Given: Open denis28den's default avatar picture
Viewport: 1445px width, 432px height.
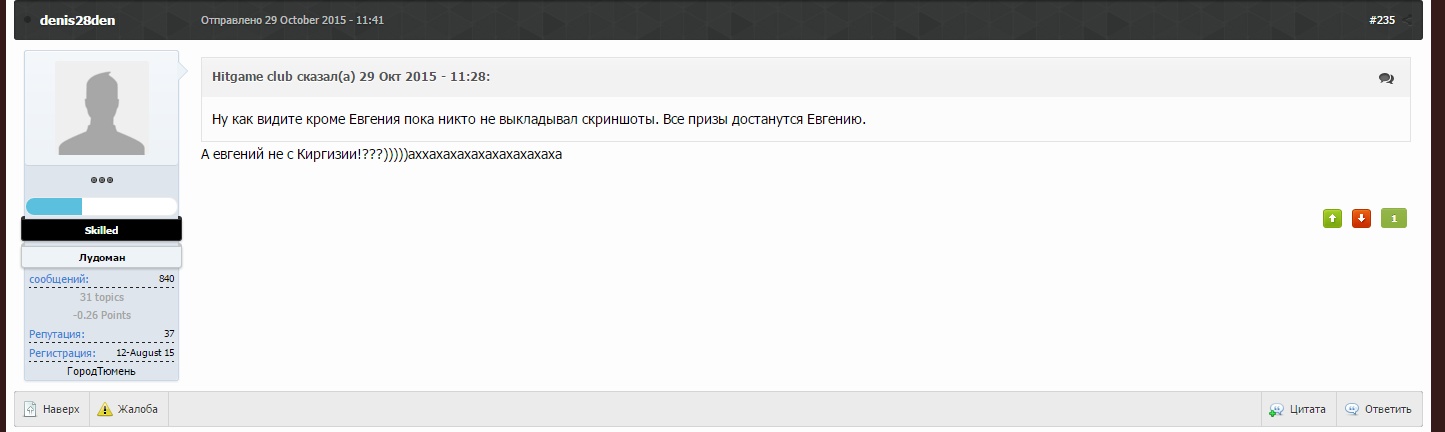Looking at the screenshot, I should pos(101,109).
